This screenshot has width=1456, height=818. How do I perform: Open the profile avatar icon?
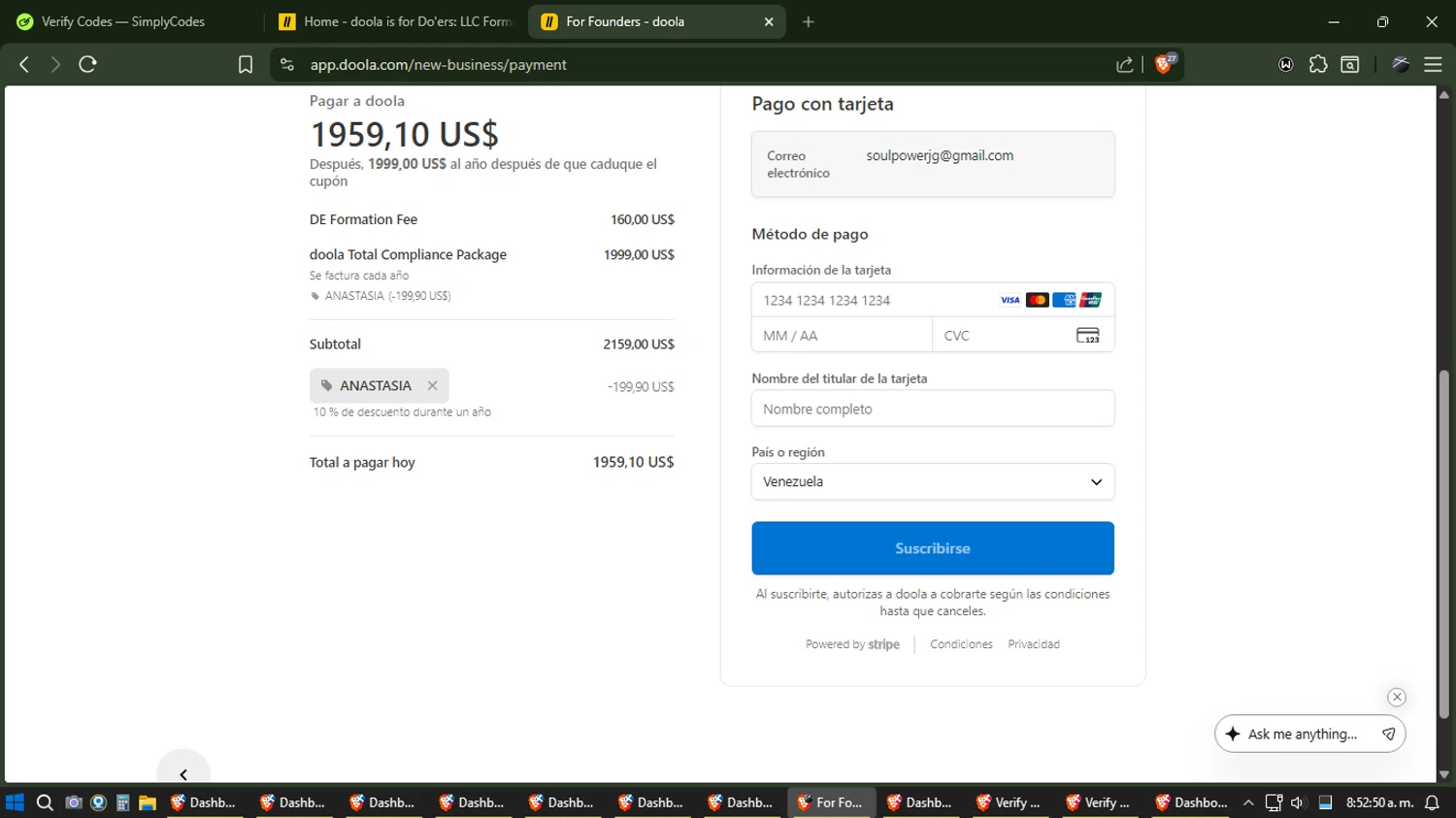[x=1401, y=64]
